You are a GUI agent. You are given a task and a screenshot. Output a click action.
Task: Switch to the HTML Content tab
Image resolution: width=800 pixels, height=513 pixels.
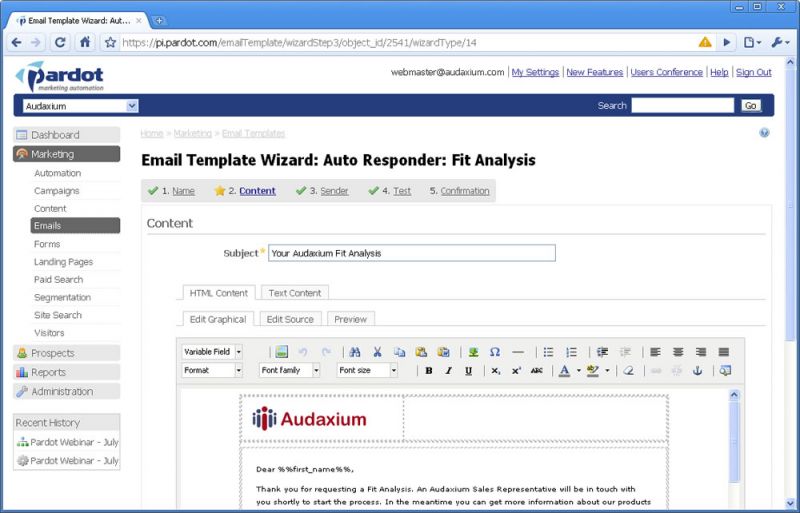[218, 293]
